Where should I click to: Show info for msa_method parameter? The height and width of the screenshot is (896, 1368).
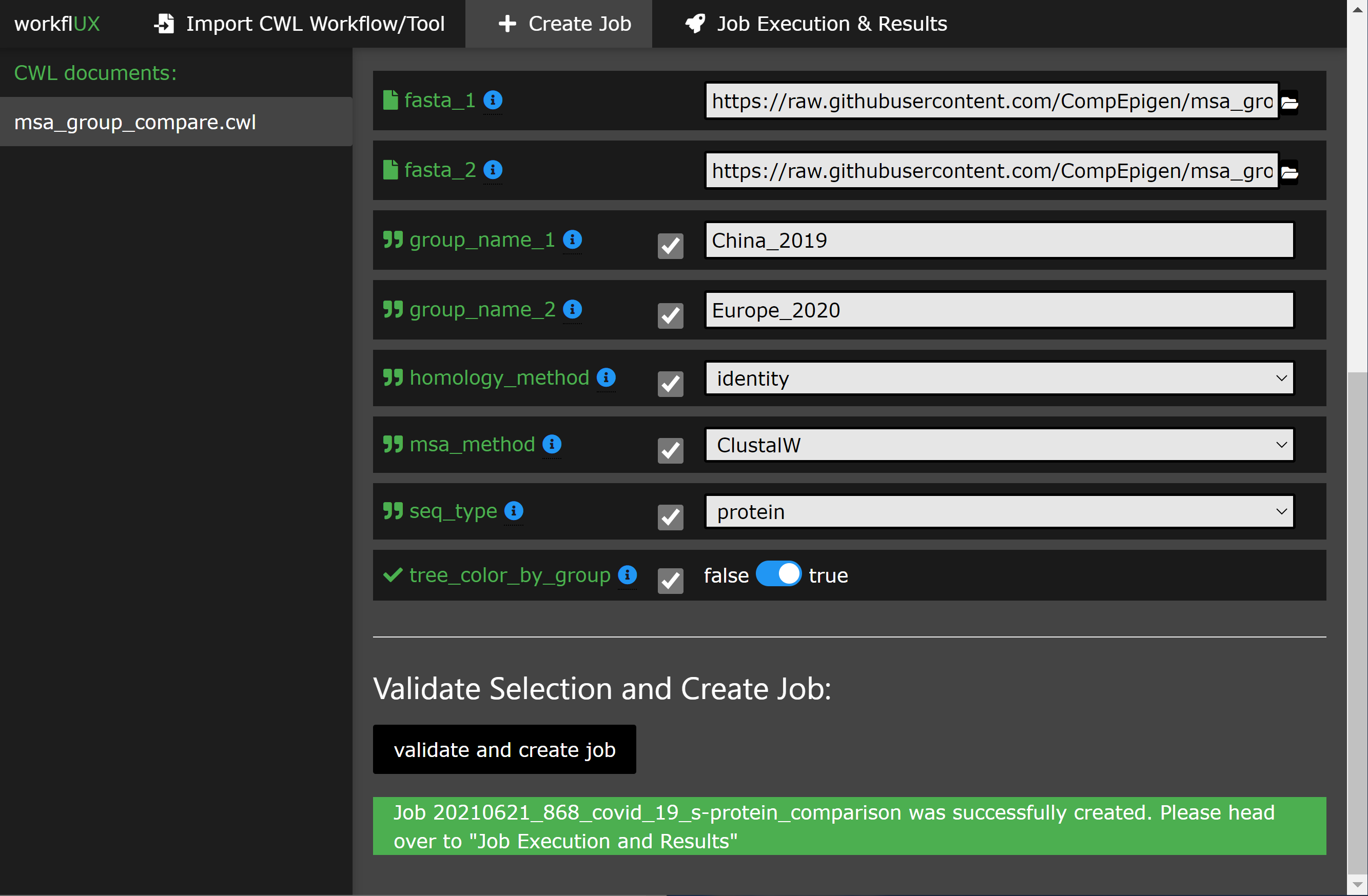(552, 444)
